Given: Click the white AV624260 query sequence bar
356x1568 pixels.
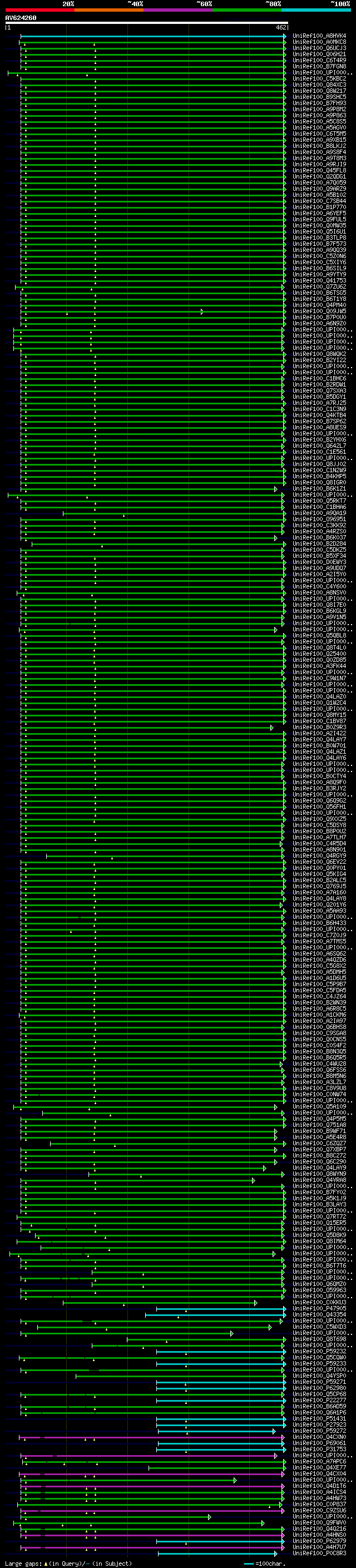Looking at the screenshot, I should click(147, 23).
